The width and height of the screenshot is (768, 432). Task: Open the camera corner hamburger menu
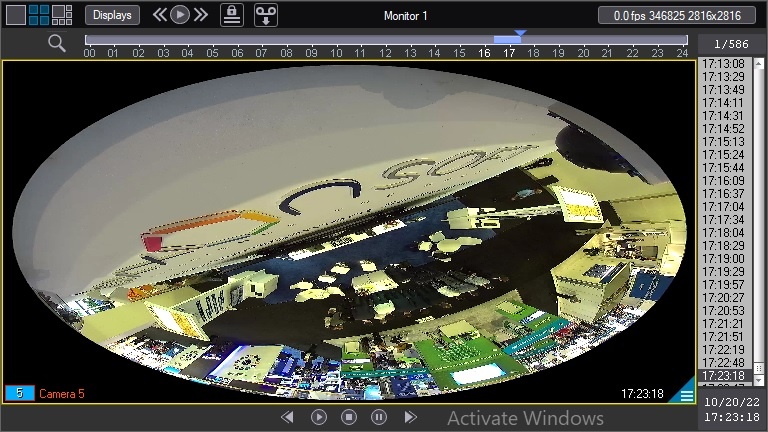coord(687,396)
